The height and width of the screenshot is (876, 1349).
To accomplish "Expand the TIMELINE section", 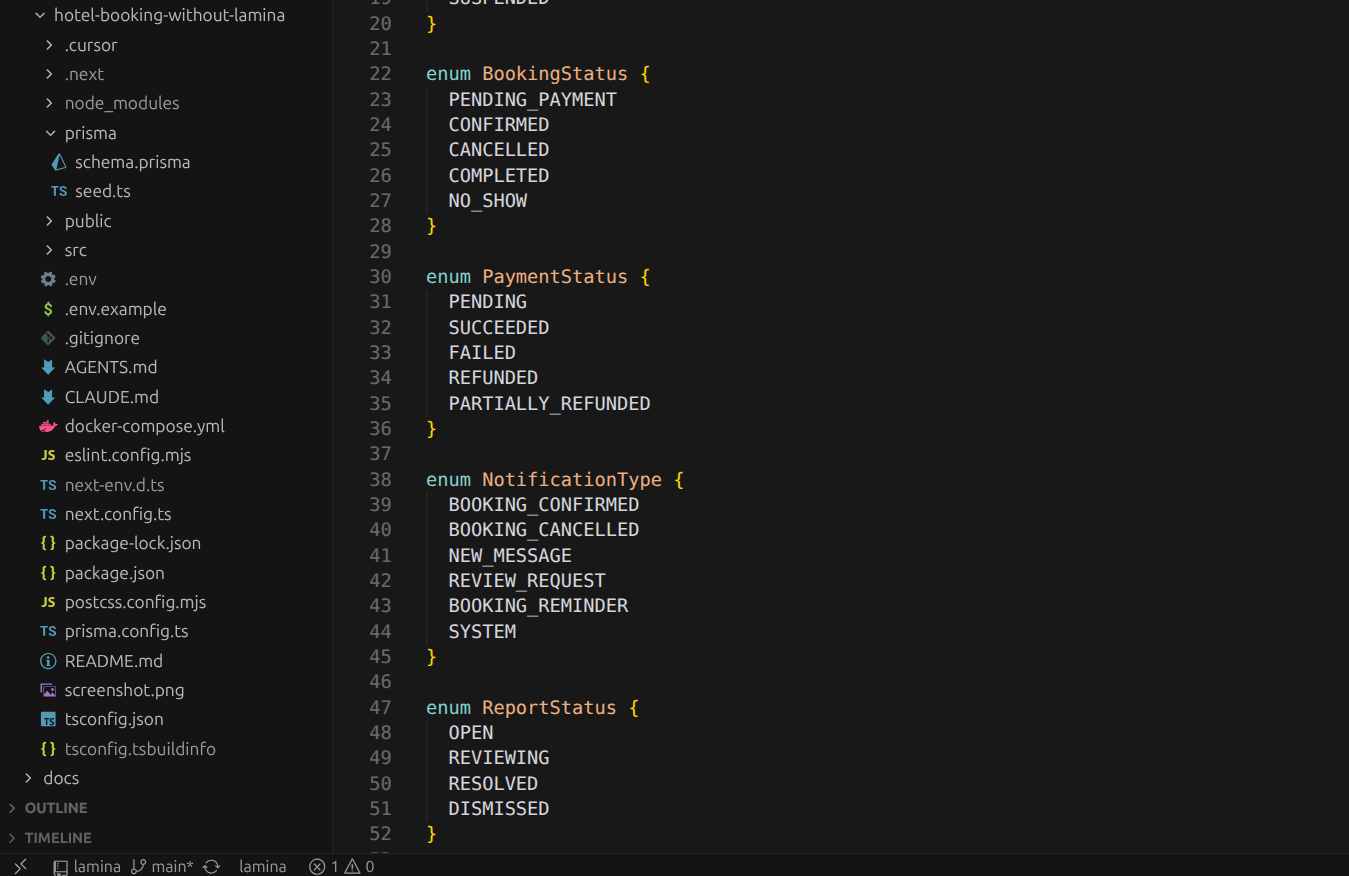I will pyautogui.click(x=12, y=838).
